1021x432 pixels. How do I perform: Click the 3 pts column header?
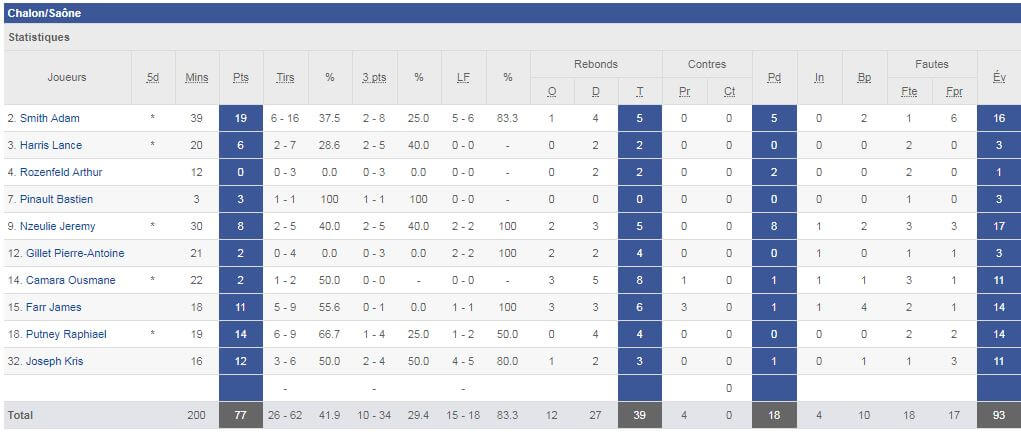click(x=375, y=77)
